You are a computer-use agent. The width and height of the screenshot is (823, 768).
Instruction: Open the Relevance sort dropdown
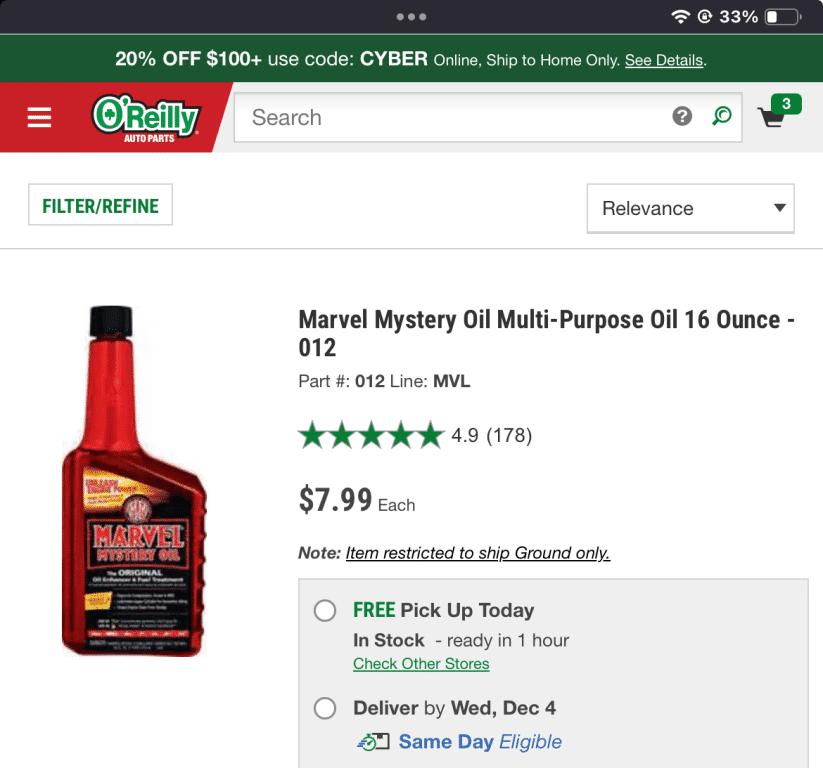[690, 208]
